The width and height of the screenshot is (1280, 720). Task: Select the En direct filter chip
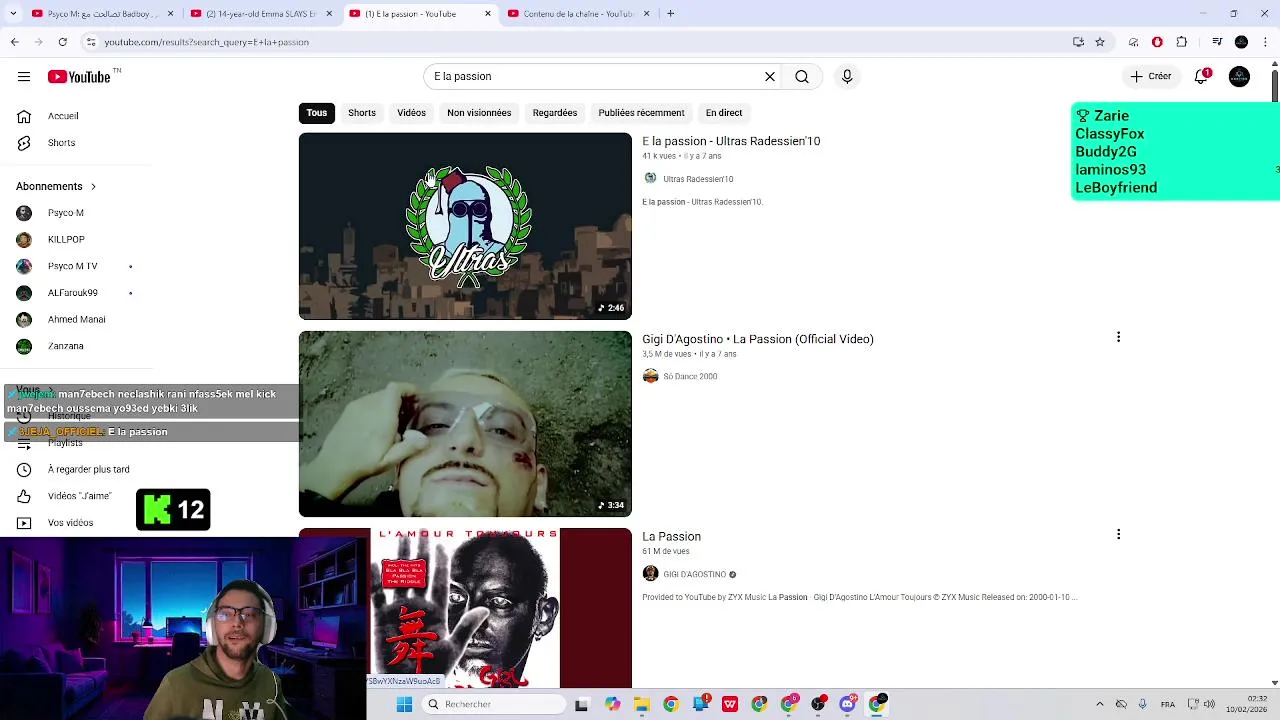tap(724, 113)
